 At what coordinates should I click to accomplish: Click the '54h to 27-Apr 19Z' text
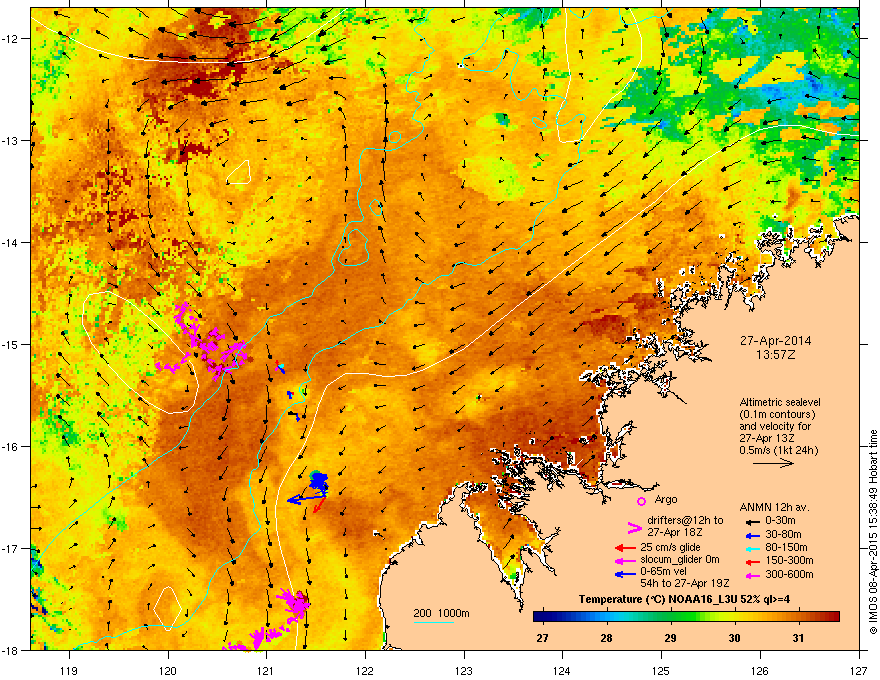tap(685, 583)
